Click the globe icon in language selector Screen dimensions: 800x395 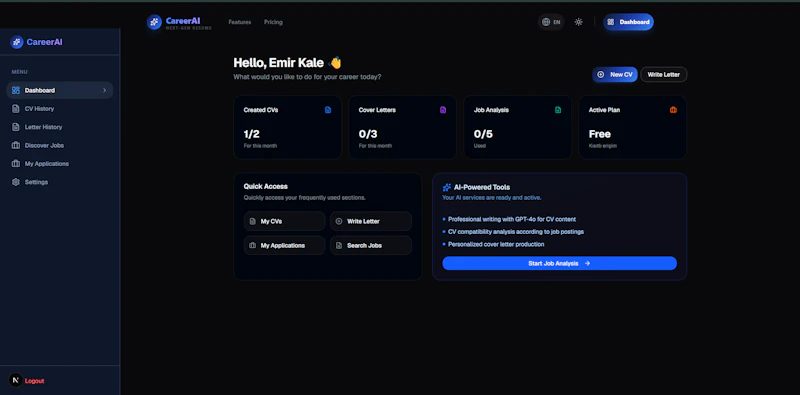(x=546, y=22)
